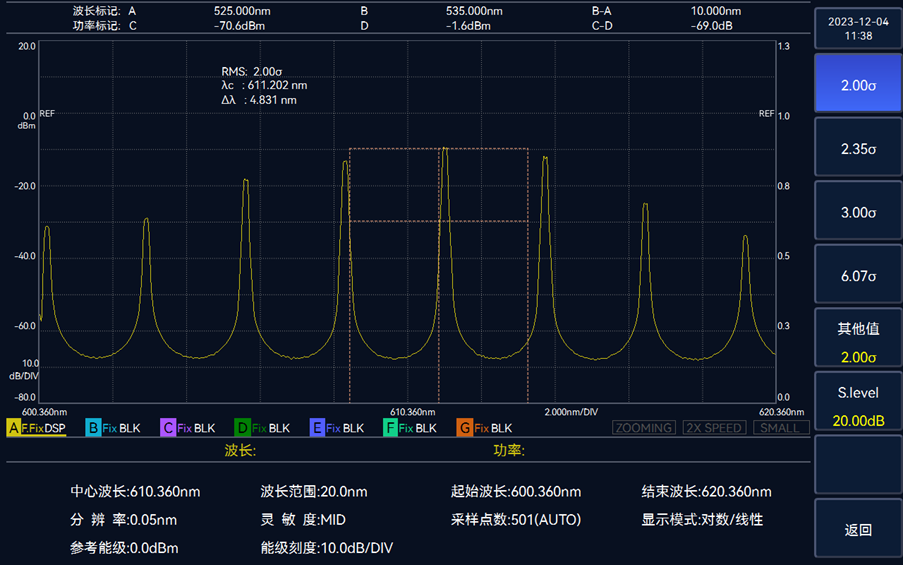Select trace G (orange, Fix BLK)

(x=485, y=428)
